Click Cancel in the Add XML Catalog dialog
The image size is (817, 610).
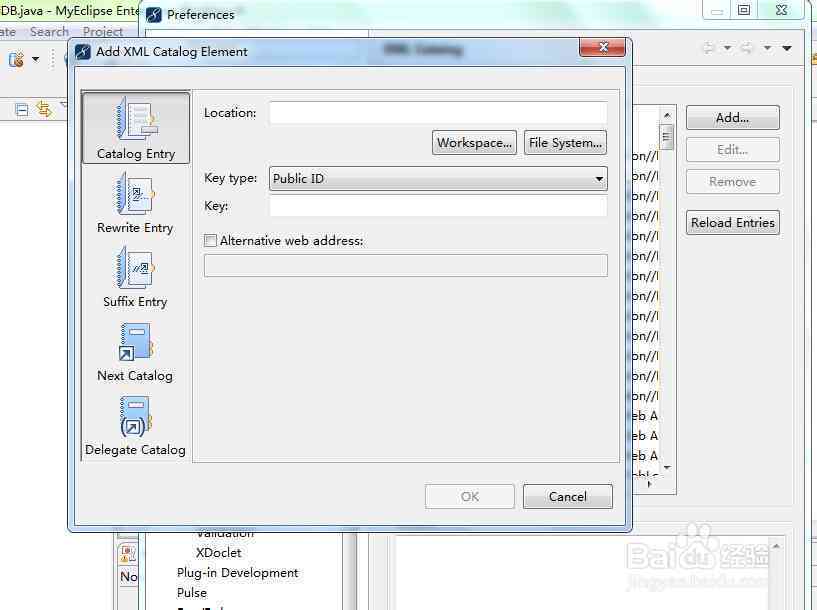pos(568,496)
